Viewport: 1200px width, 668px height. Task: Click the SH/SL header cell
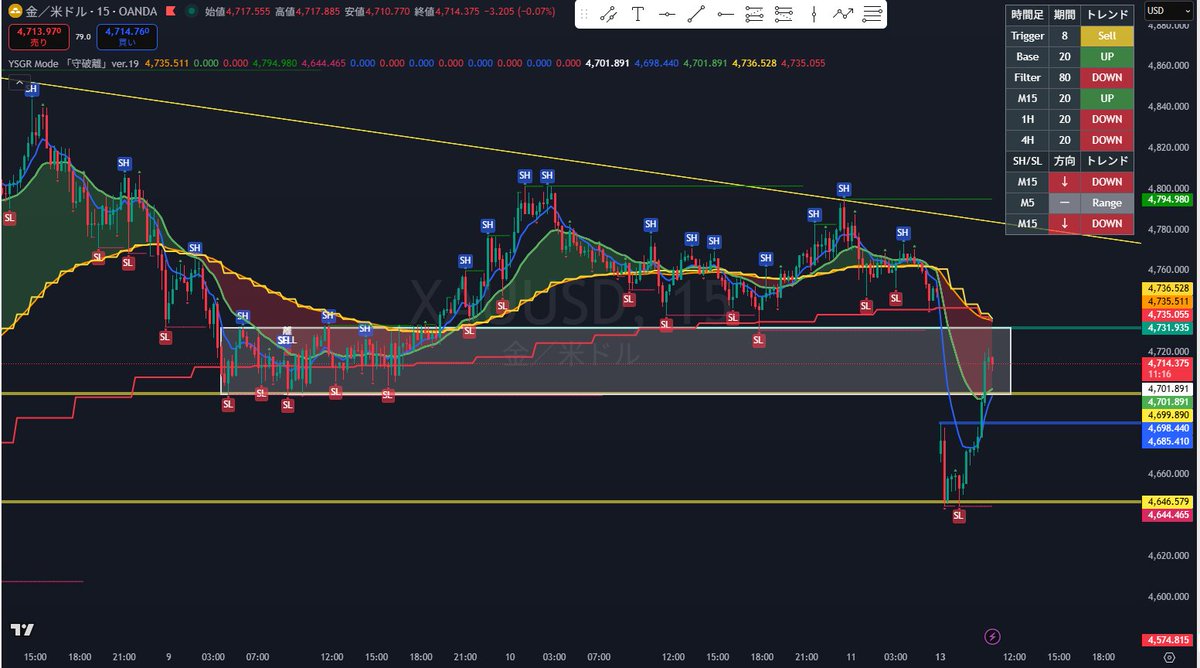click(x=1027, y=161)
